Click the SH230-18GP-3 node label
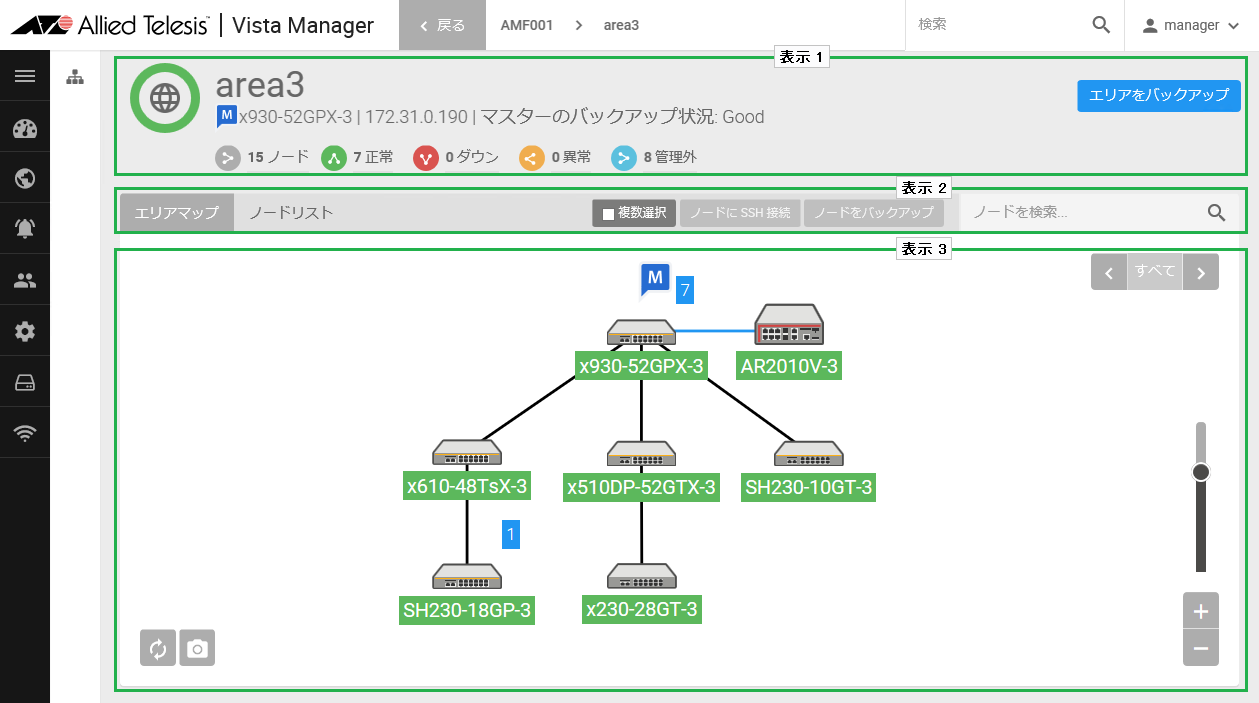The width and height of the screenshot is (1259, 703). (x=467, y=610)
